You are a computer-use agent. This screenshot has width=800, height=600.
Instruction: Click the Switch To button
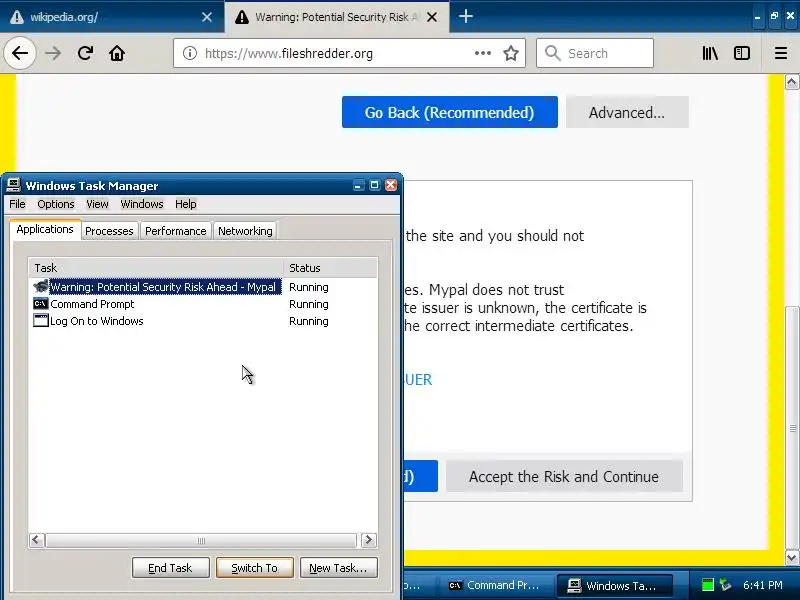[x=255, y=568]
